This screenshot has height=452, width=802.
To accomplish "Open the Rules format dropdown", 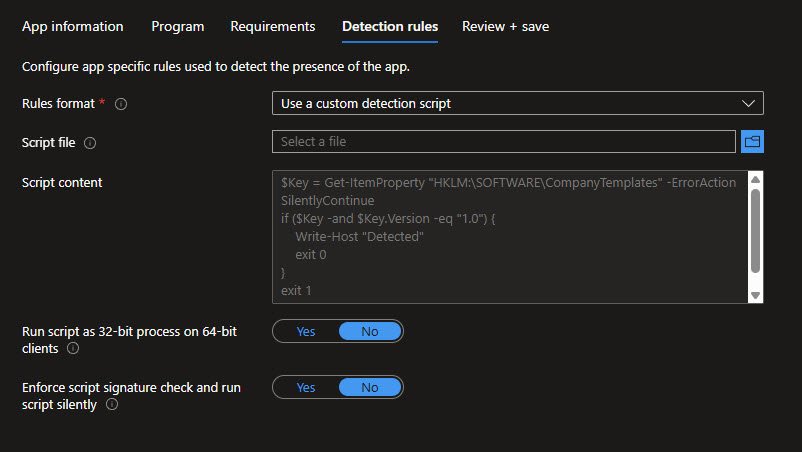I will point(517,103).
